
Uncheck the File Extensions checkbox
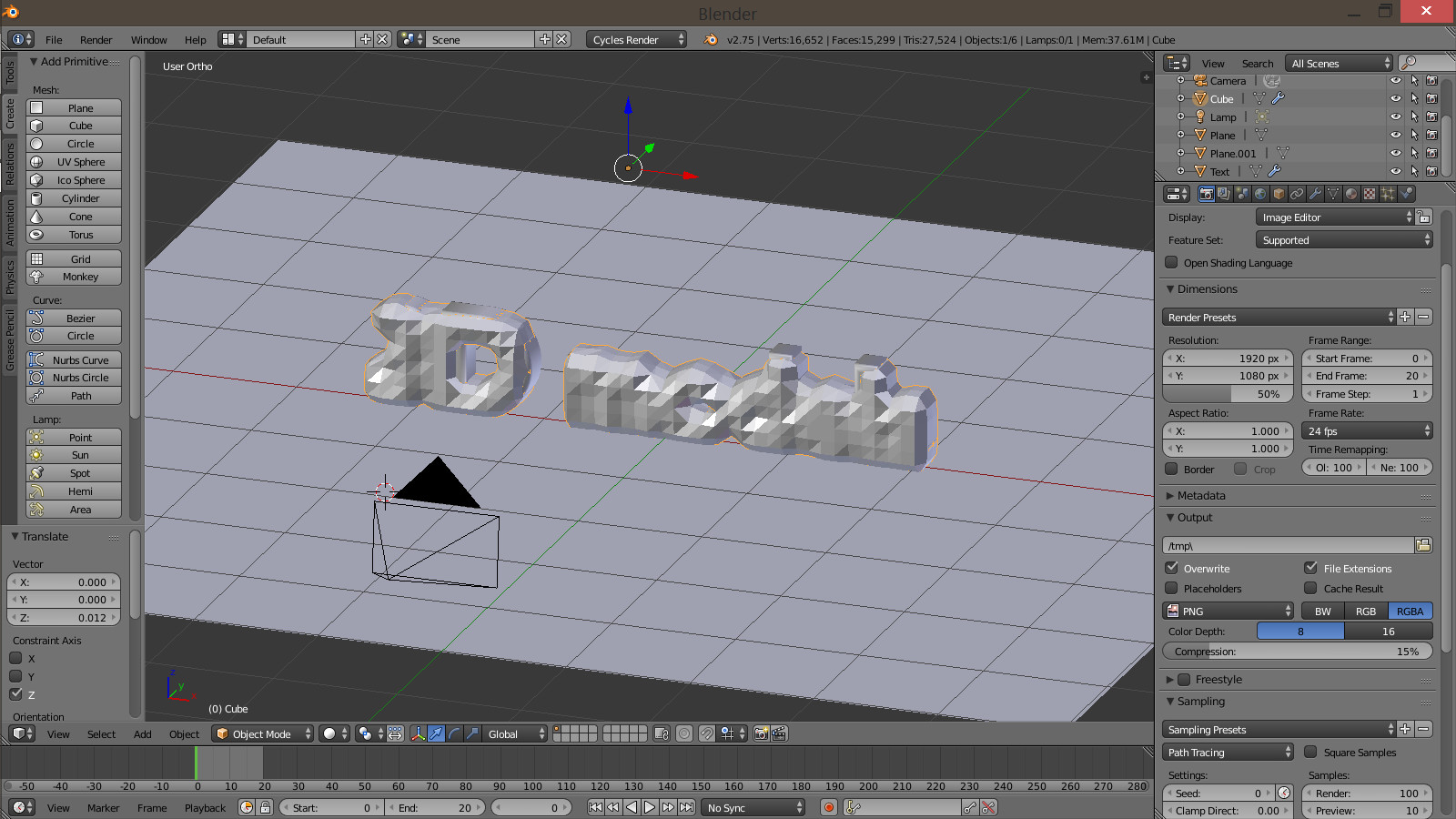point(1310,568)
